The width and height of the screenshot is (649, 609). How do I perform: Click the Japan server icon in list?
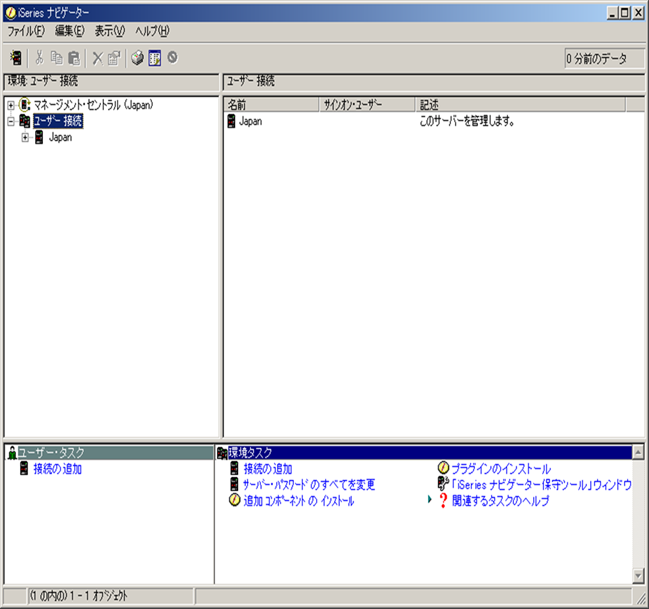pos(231,121)
